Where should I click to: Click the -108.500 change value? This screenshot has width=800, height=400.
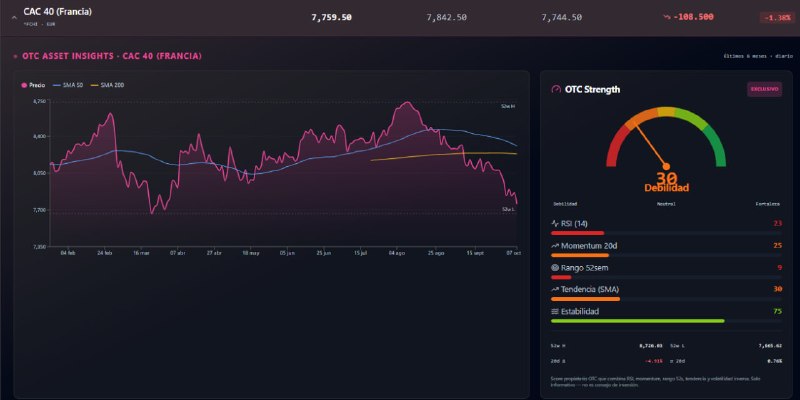pos(693,17)
